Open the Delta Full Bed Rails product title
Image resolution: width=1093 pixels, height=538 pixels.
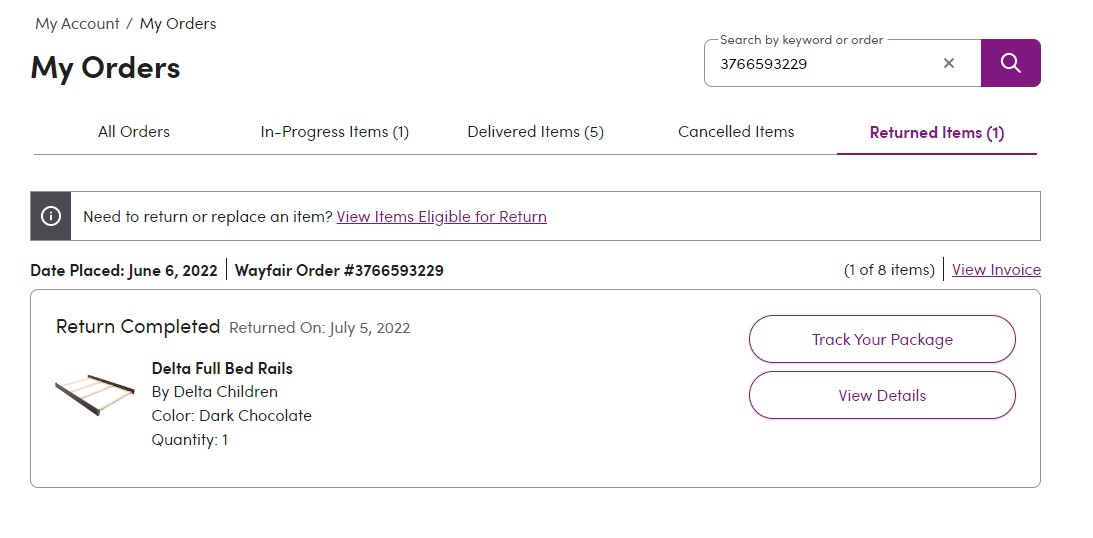222,368
